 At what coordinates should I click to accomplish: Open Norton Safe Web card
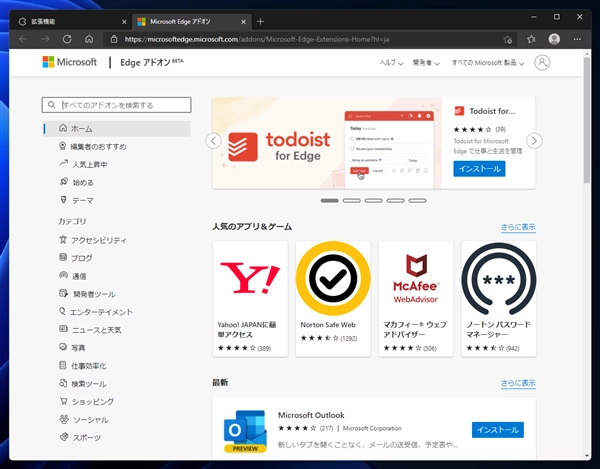[x=333, y=299]
